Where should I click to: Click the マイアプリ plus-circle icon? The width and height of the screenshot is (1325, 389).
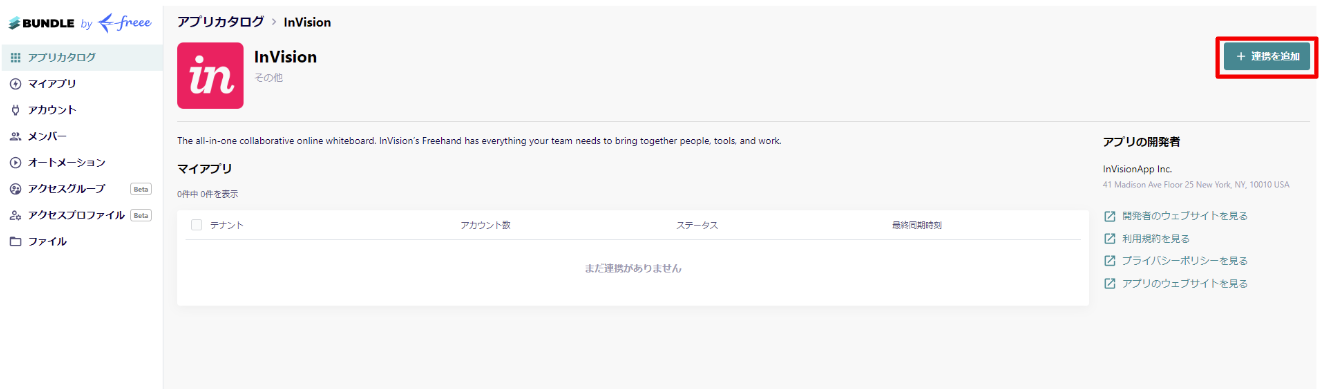[x=15, y=84]
